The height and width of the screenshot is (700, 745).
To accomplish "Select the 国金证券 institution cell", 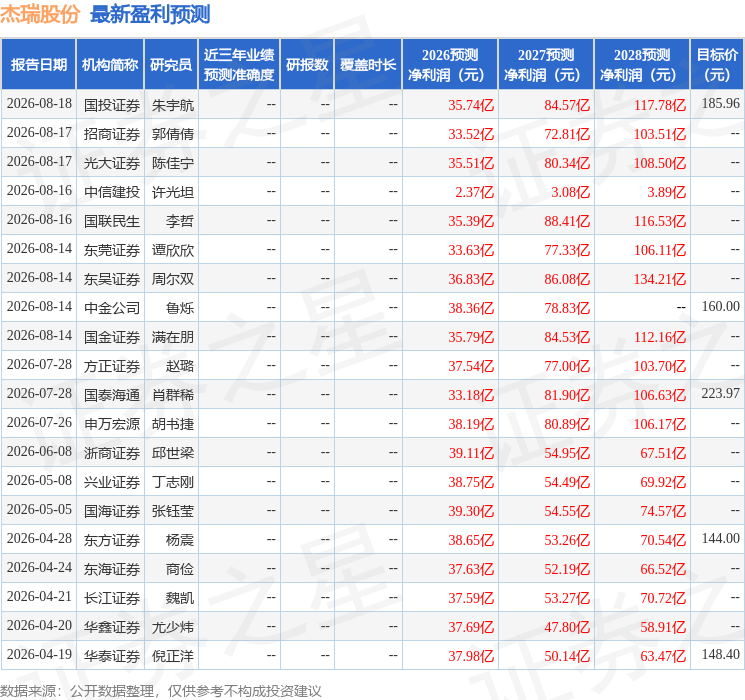I will pyautogui.click(x=112, y=336).
